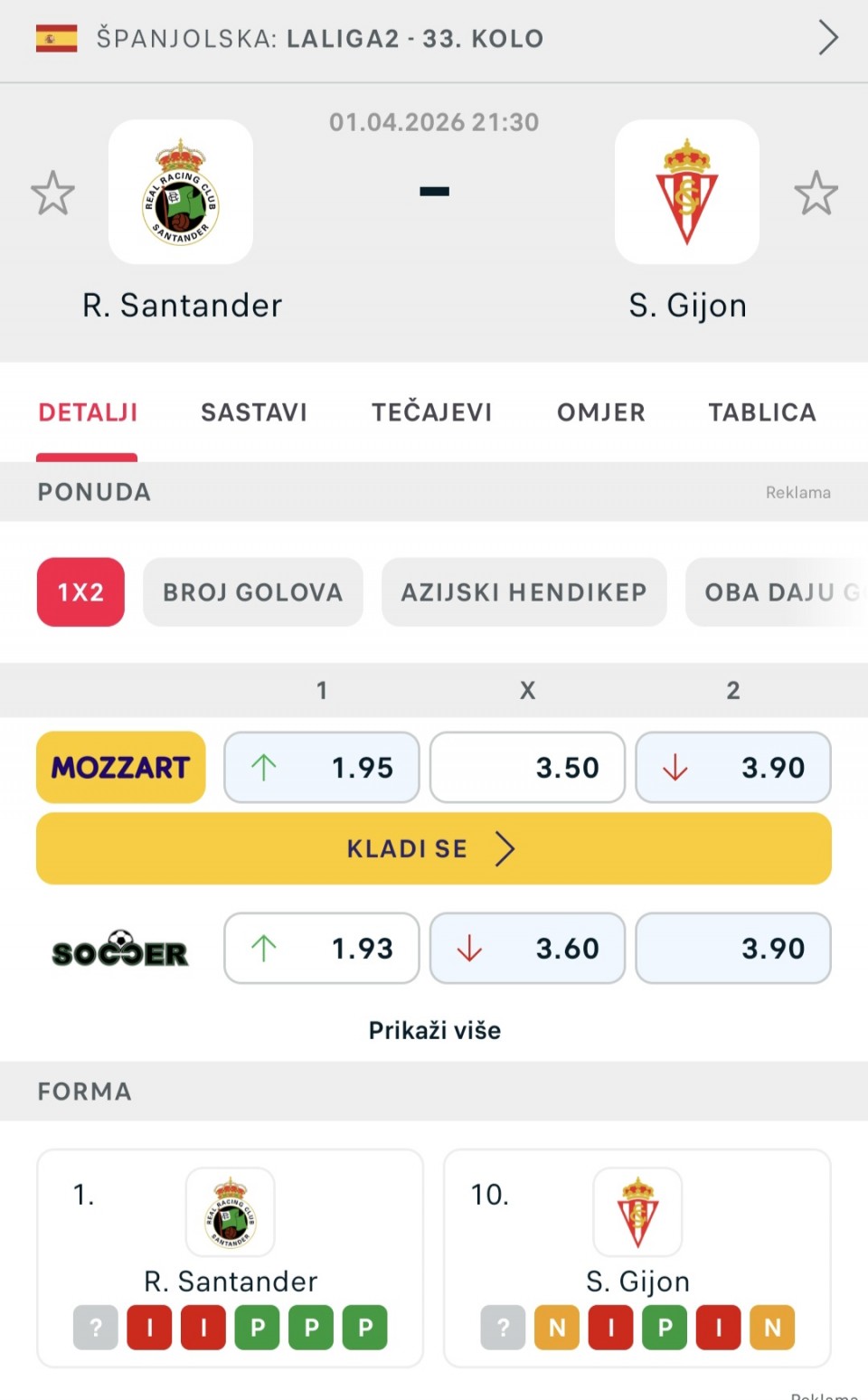Pick Mozzart home win odds 1.95
Image resolution: width=868 pixels, height=1400 pixels.
pos(322,767)
